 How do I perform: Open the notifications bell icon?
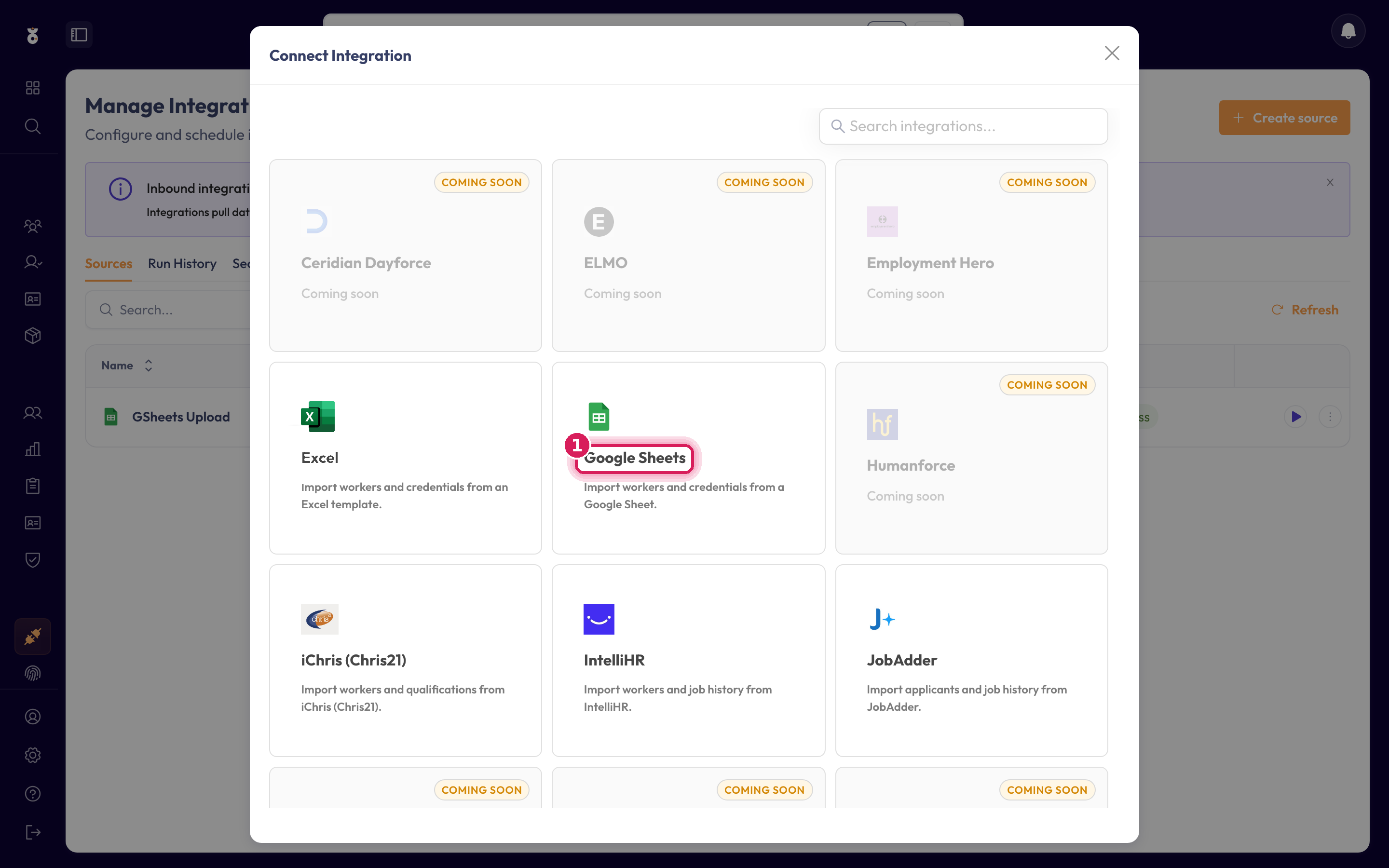coord(1348,31)
